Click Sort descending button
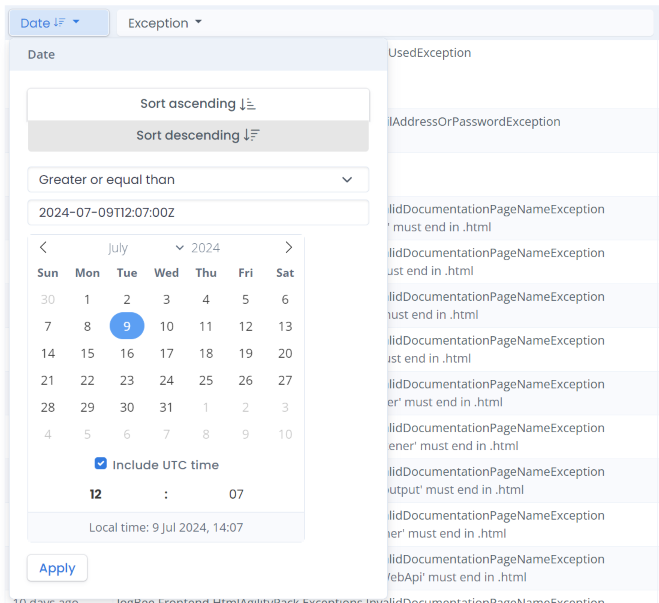 pyautogui.click(x=198, y=136)
